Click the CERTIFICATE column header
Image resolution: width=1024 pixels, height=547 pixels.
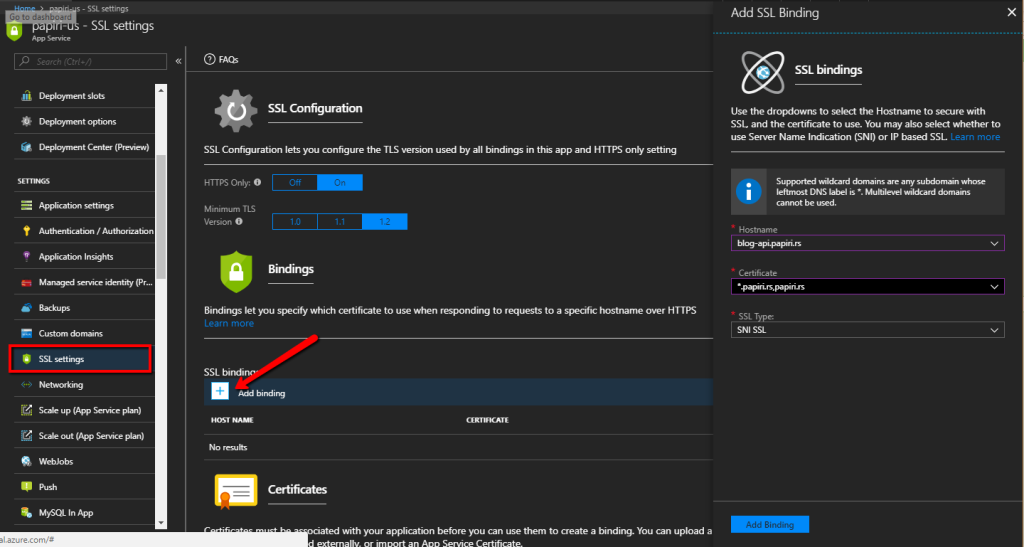[x=487, y=420]
